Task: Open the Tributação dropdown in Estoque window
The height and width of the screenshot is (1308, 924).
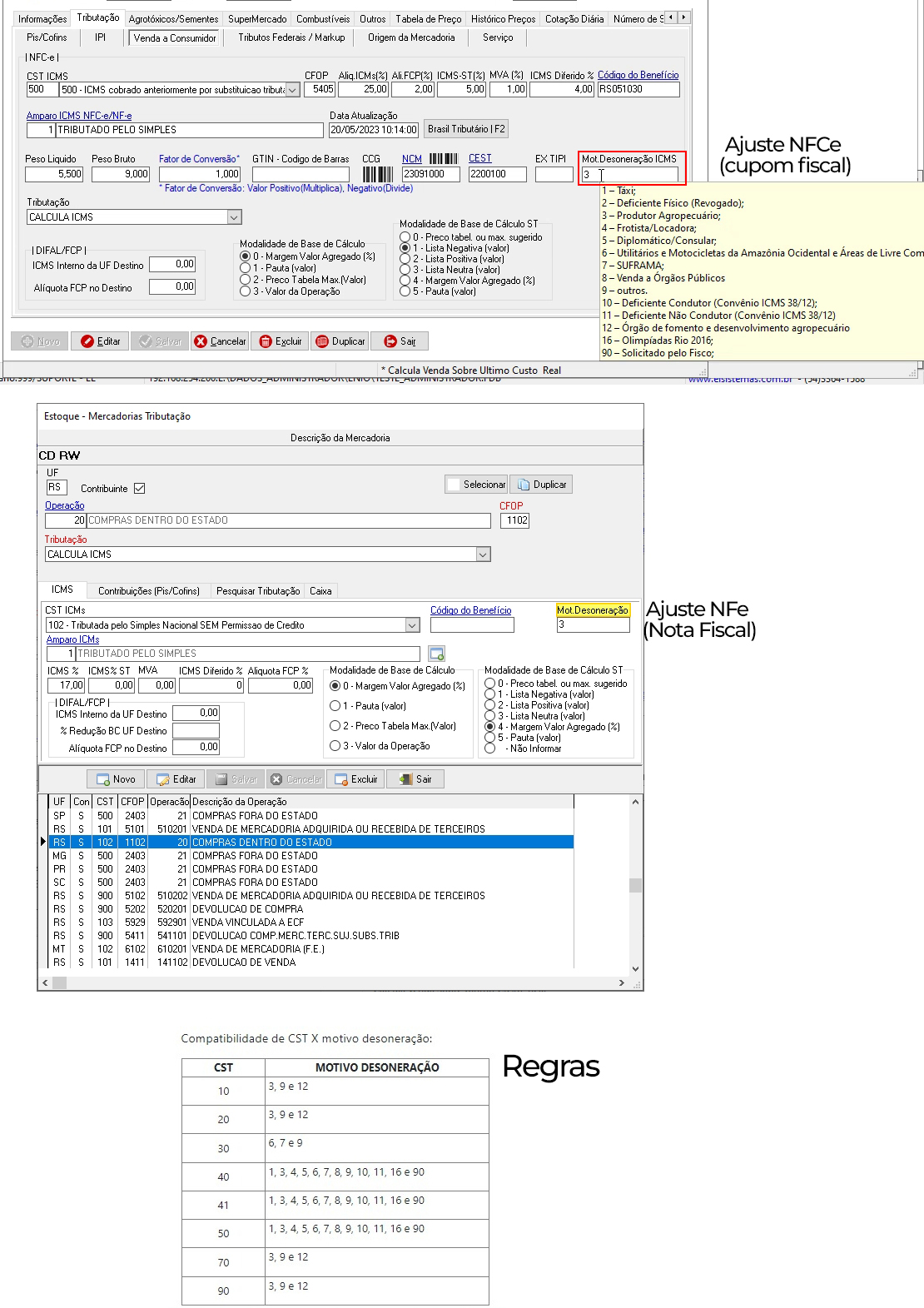Action: (483, 555)
